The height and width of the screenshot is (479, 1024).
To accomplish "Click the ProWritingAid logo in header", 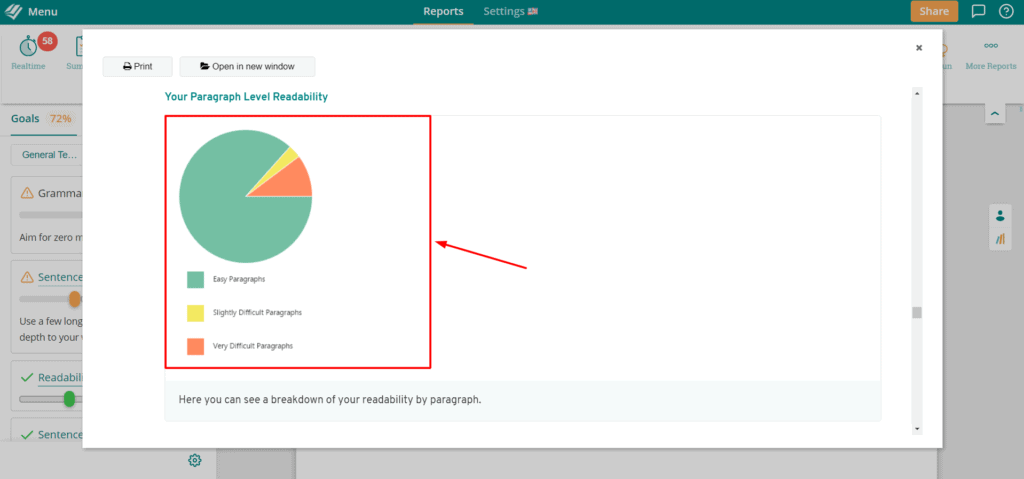I will point(13,12).
